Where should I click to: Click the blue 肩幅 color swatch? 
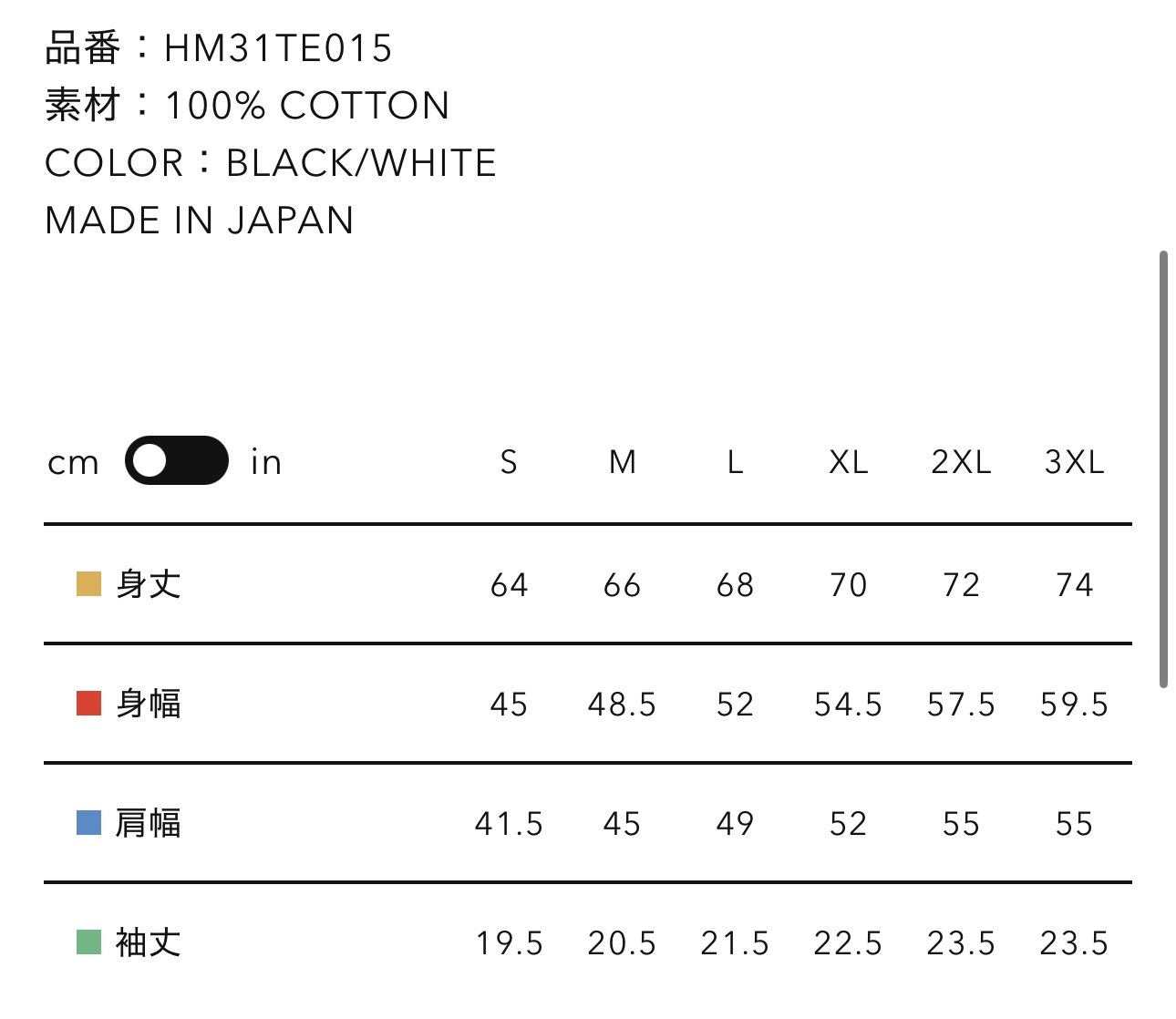[88, 823]
